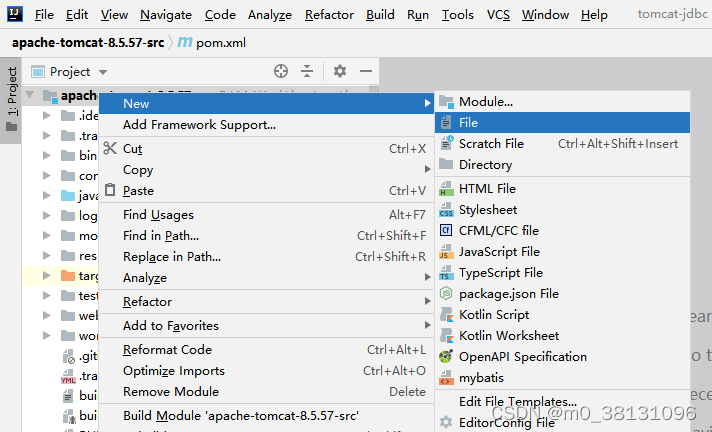This screenshot has width=712, height=432.
Task: Click the package.json File node icon
Action: tap(446, 293)
